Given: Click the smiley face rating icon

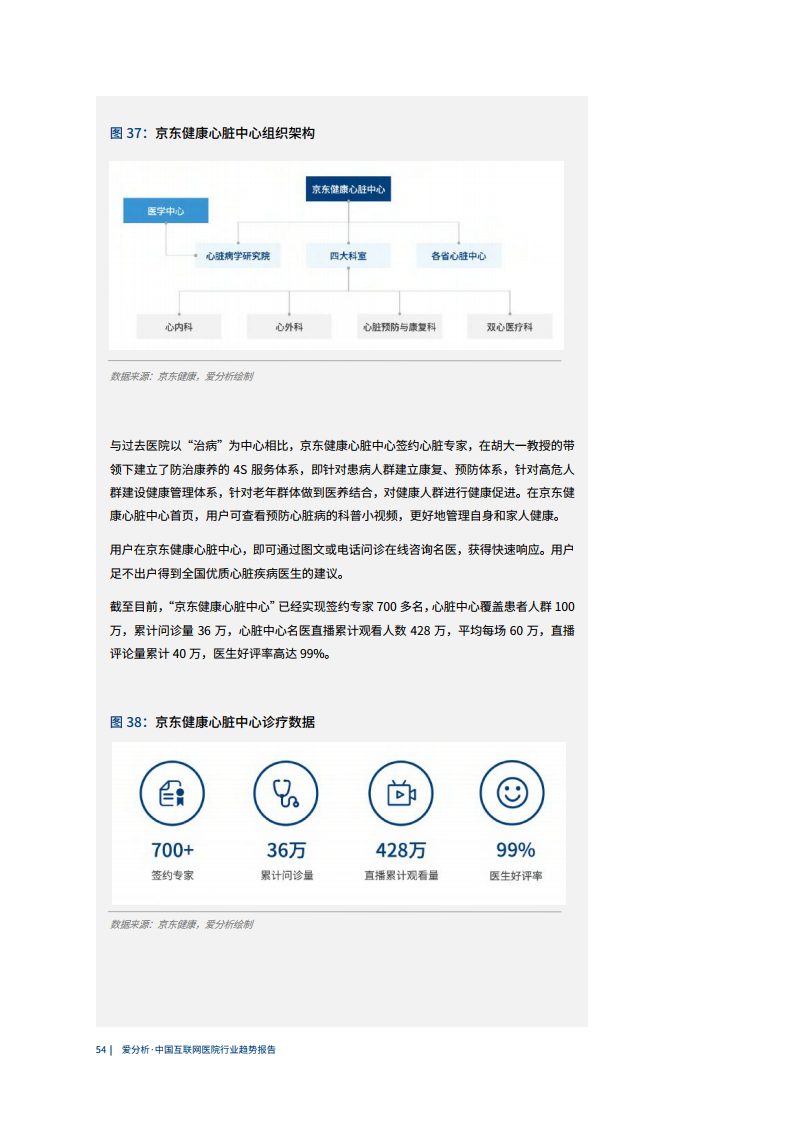Looking at the screenshot, I should 512,793.
